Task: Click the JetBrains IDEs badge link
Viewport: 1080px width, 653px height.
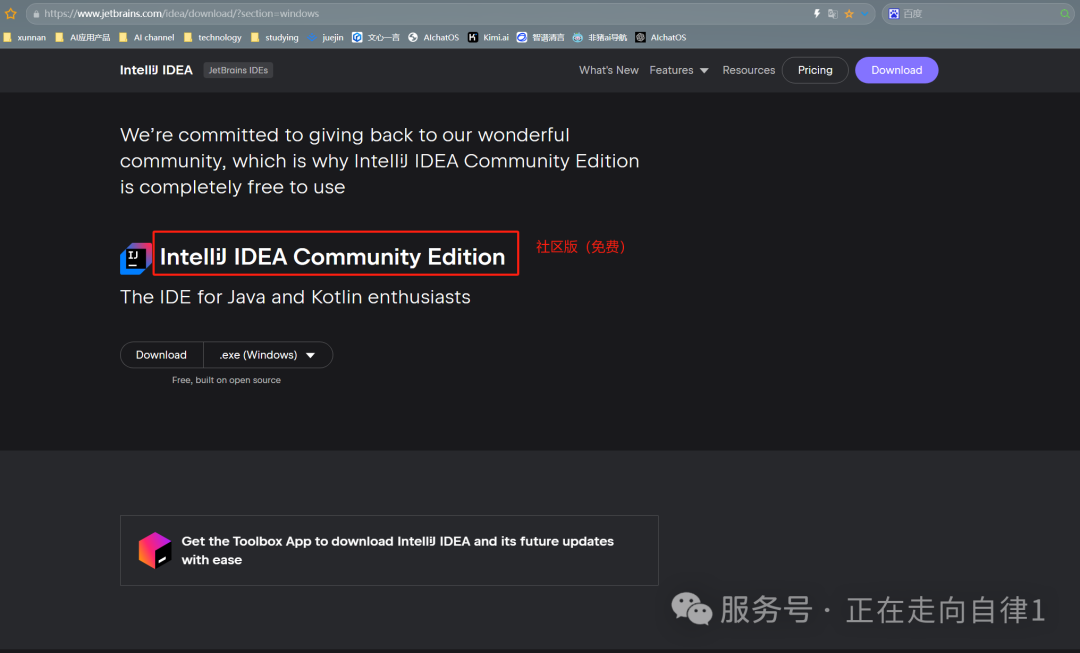Action: click(x=238, y=70)
